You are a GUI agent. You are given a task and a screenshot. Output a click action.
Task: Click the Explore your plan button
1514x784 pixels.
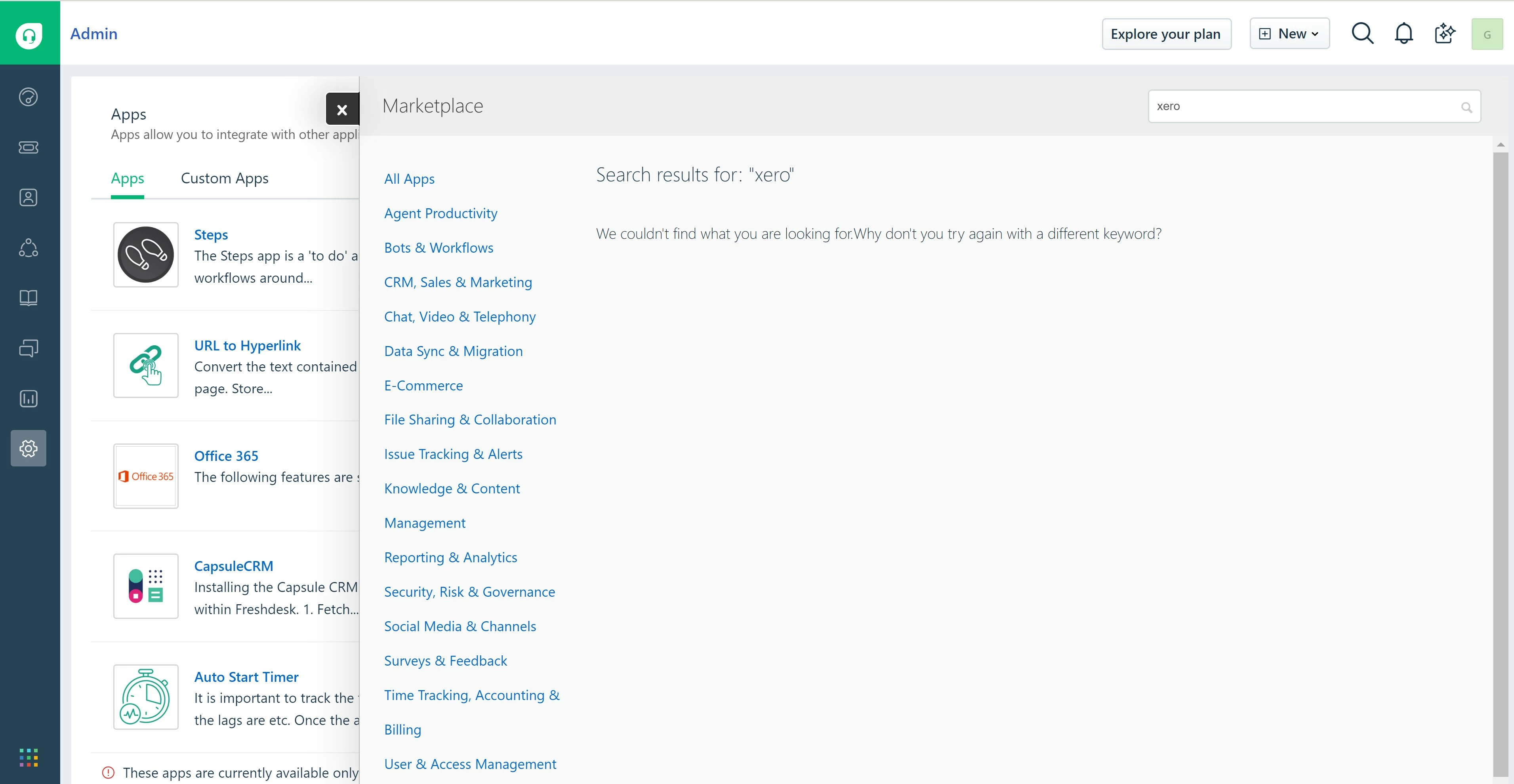point(1166,34)
